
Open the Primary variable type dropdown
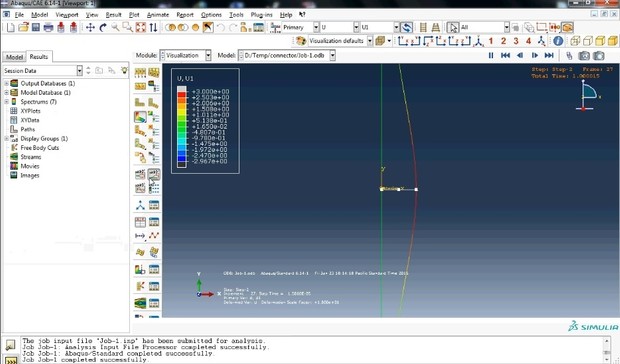[316, 27]
